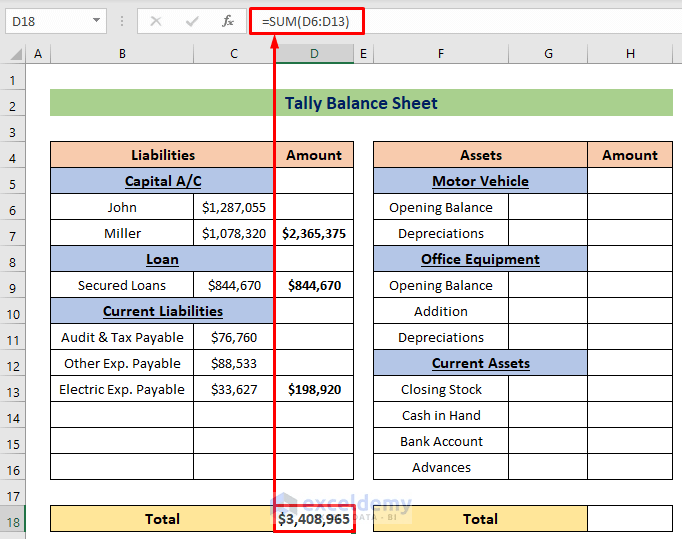This screenshot has width=682, height=539.
Task: Select cell with $1,287,055
Action: (x=234, y=207)
